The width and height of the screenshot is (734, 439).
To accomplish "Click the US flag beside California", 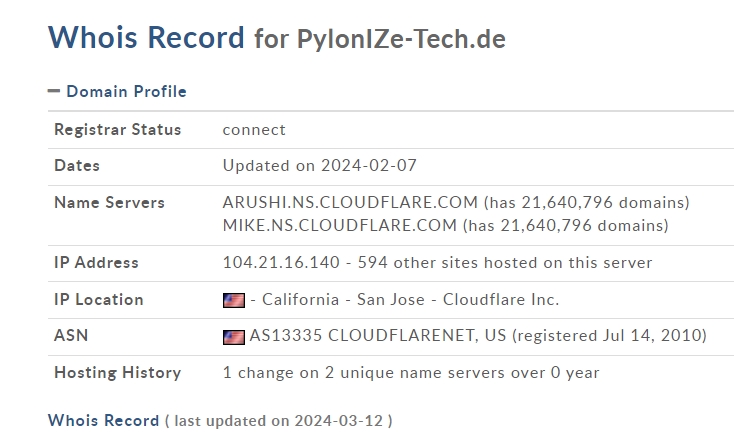I will click(x=234, y=300).
